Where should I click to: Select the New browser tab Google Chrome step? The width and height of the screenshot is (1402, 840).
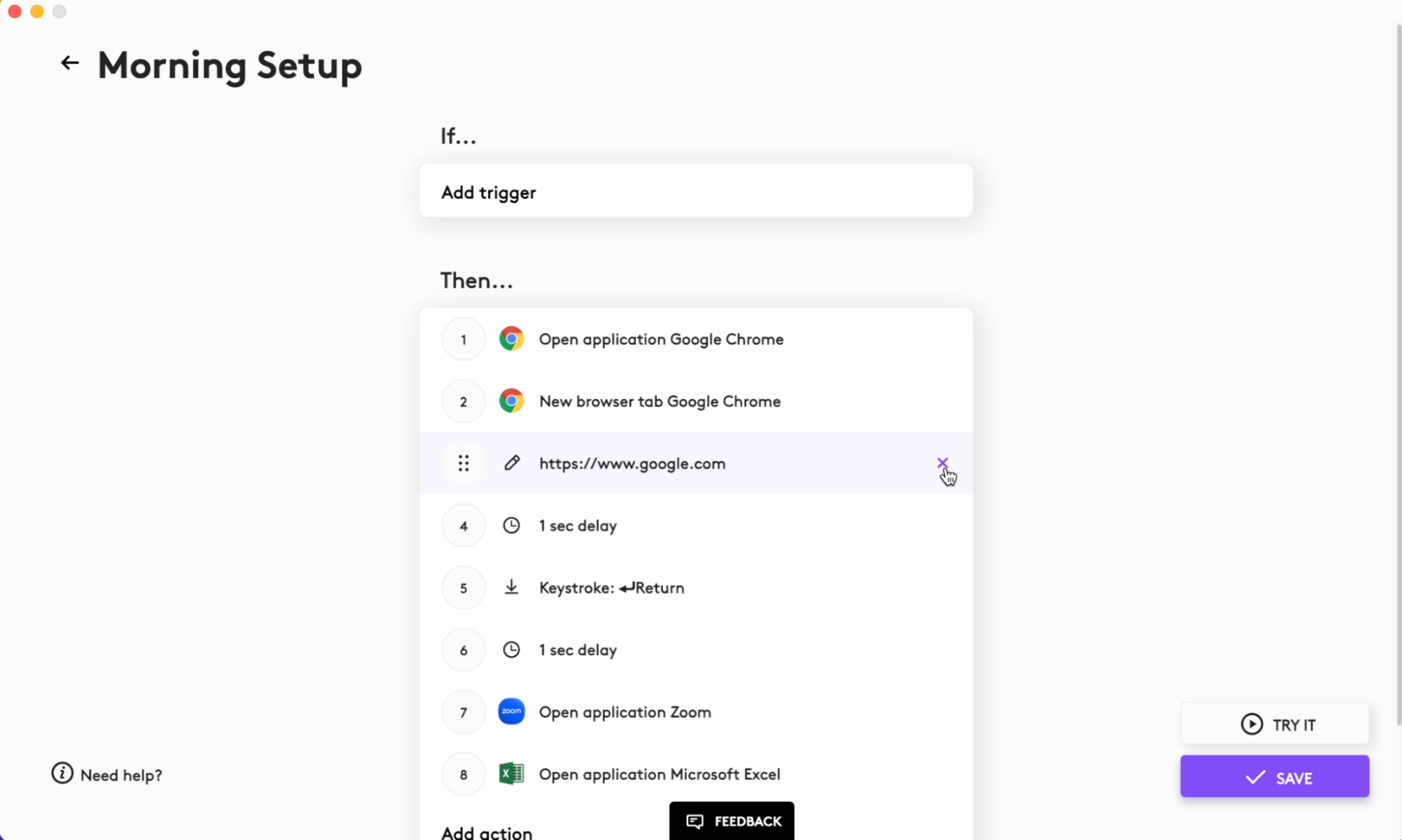(659, 402)
